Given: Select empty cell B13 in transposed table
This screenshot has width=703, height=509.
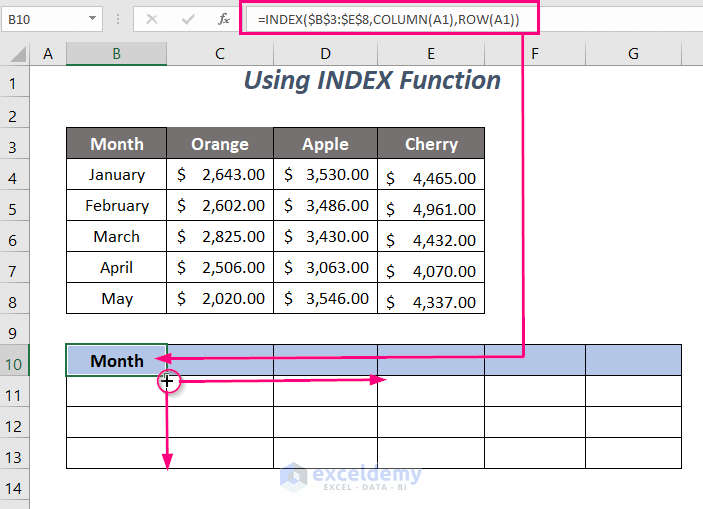Looking at the screenshot, I should click(x=117, y=453).
